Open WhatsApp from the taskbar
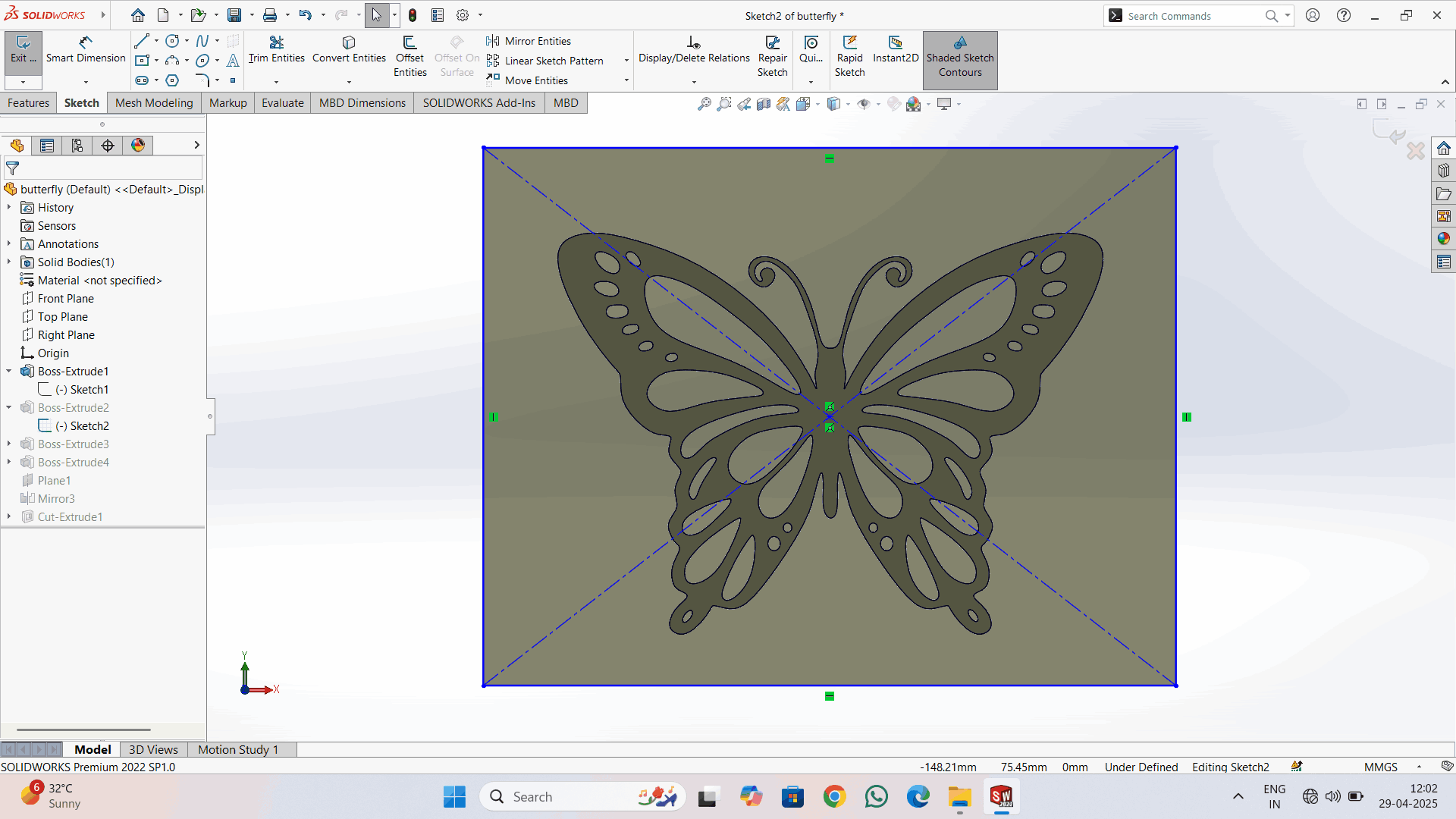 [876, 796]
